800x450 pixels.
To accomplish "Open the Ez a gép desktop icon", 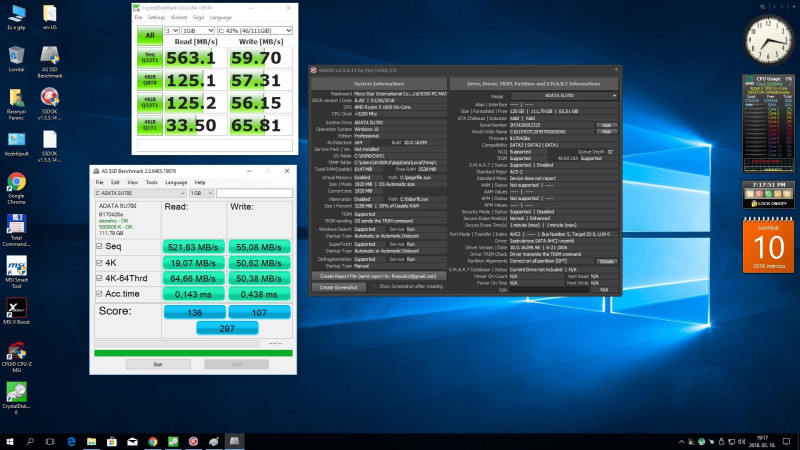I will (x=16, y=17).
